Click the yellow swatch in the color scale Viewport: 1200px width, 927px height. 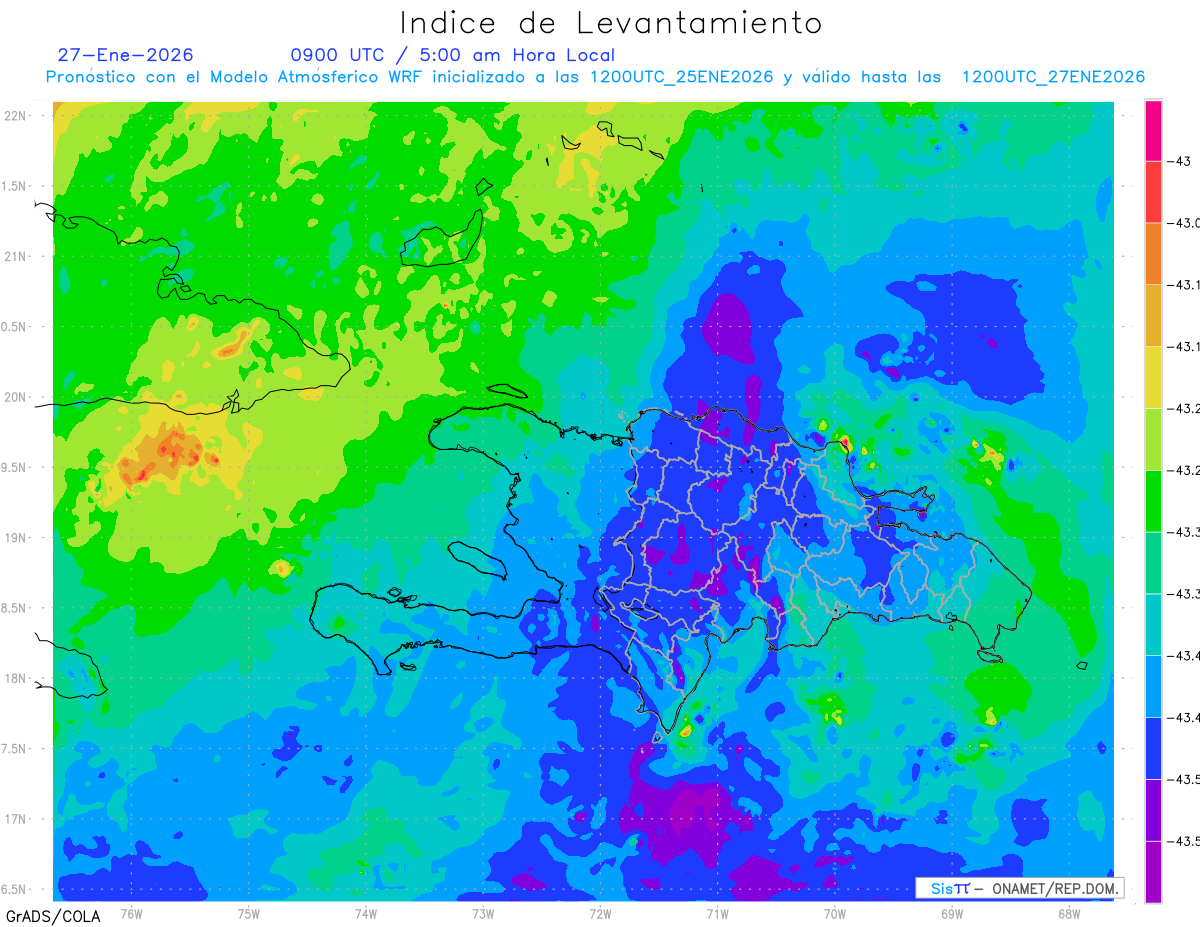(x=1153, y=377)
